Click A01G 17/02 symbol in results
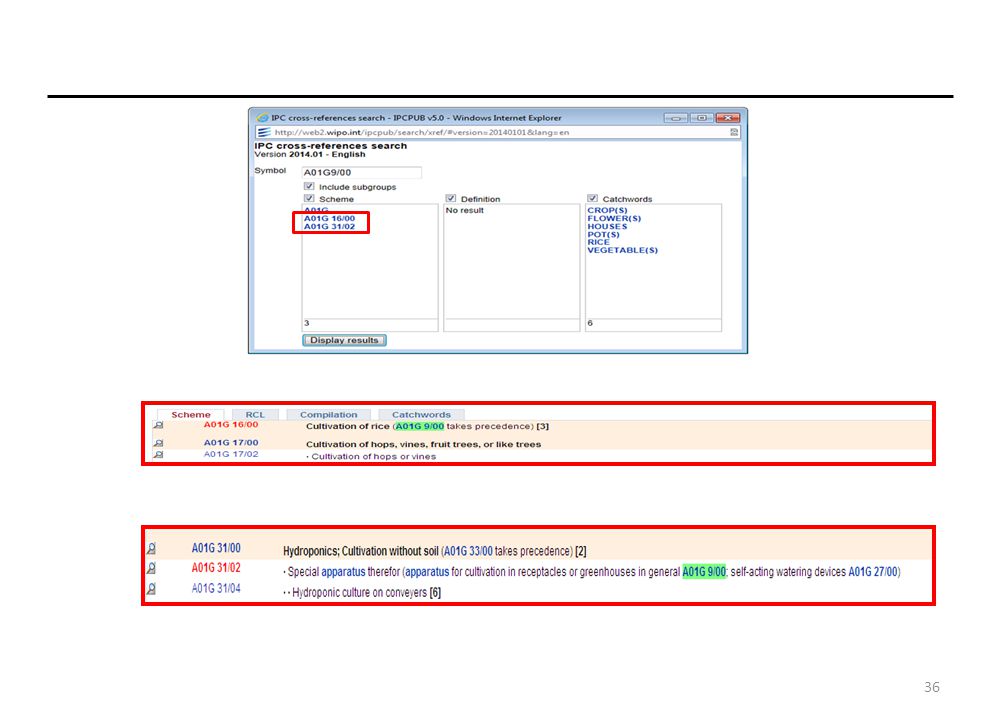The image size is (1000, 720). pyautogui.click(x=231, y=455)
